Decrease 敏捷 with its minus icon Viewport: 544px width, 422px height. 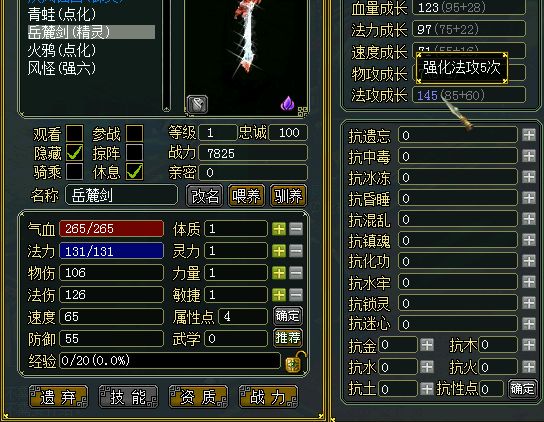point(296,295)
